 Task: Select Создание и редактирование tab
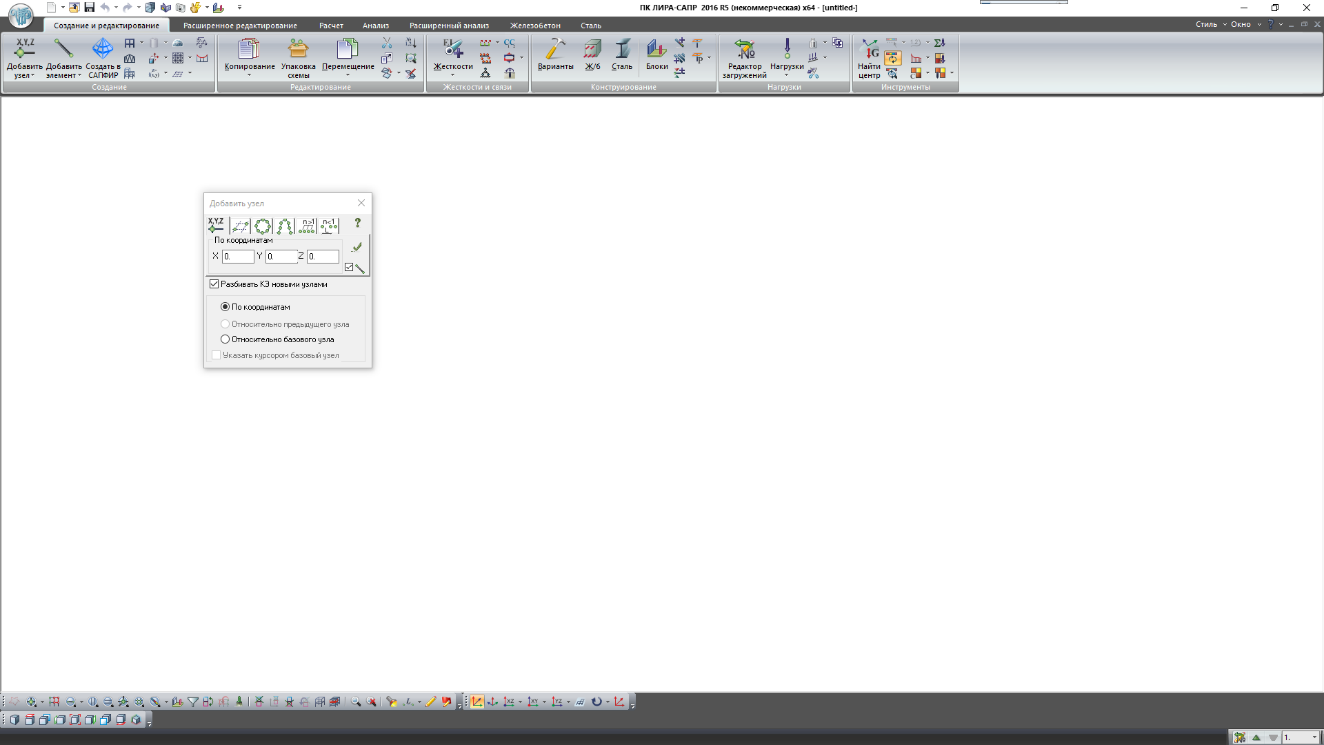pyautogui.click(x=106, y=25)
